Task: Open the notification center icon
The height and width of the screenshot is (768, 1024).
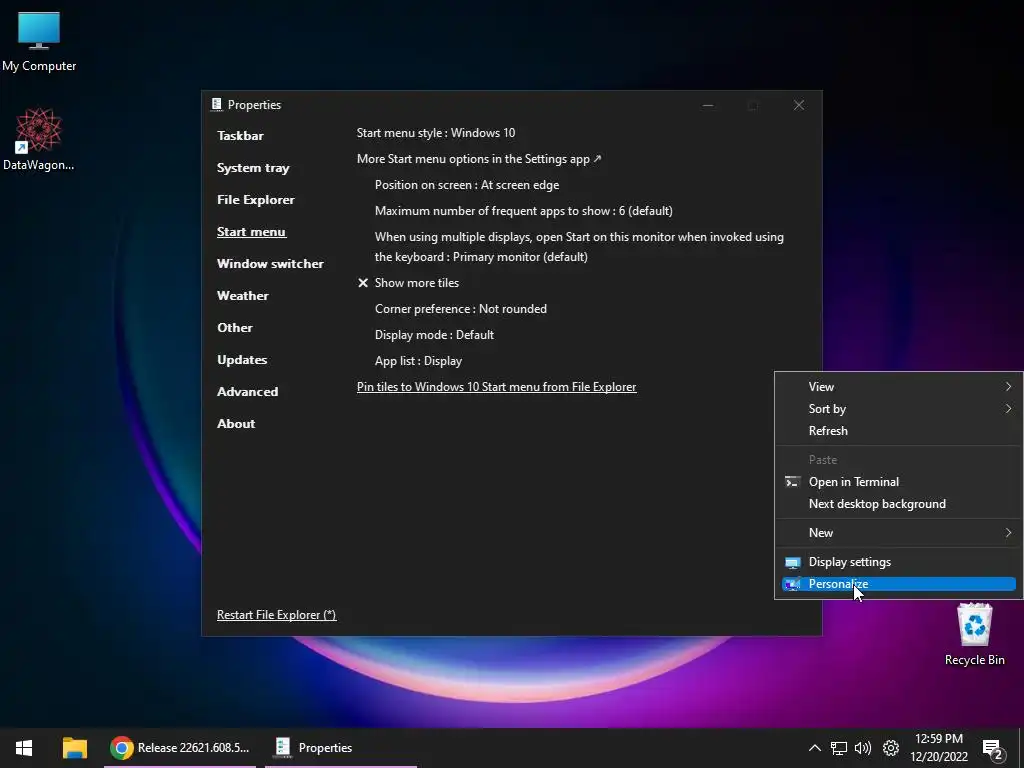Action: (993, 749)
